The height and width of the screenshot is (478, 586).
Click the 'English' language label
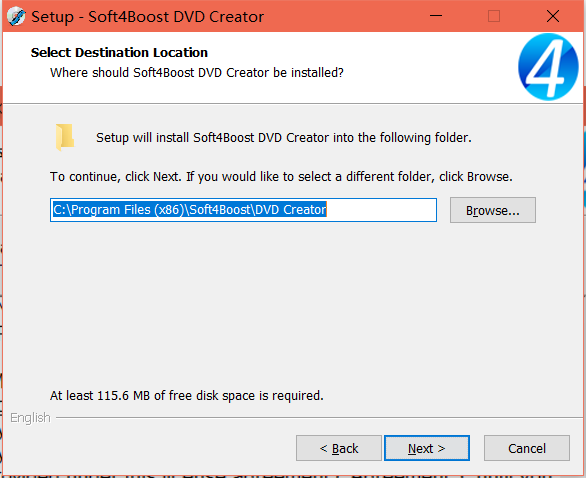30,417
